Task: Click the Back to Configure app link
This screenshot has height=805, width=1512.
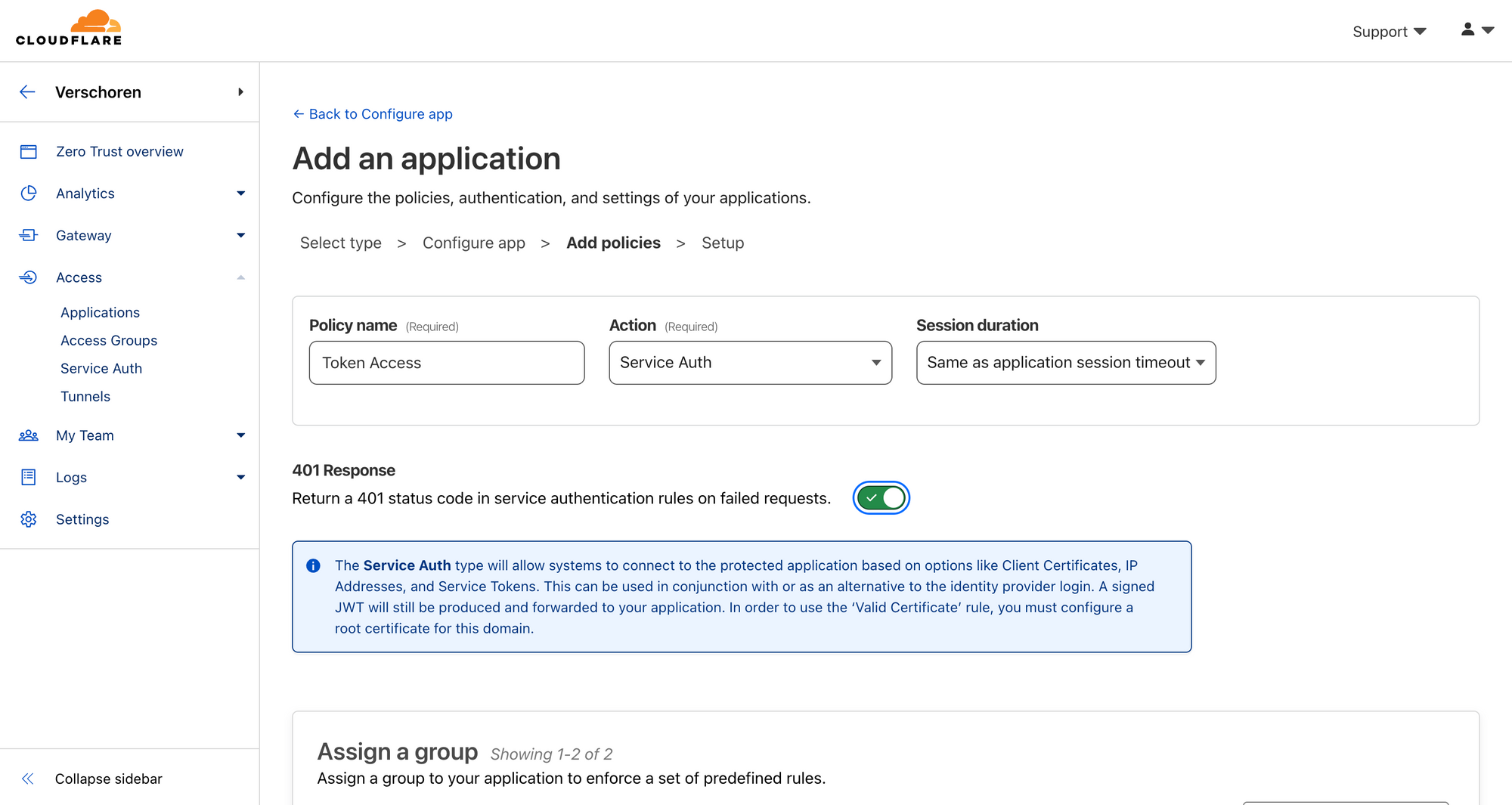Action: tap(373, 114)
